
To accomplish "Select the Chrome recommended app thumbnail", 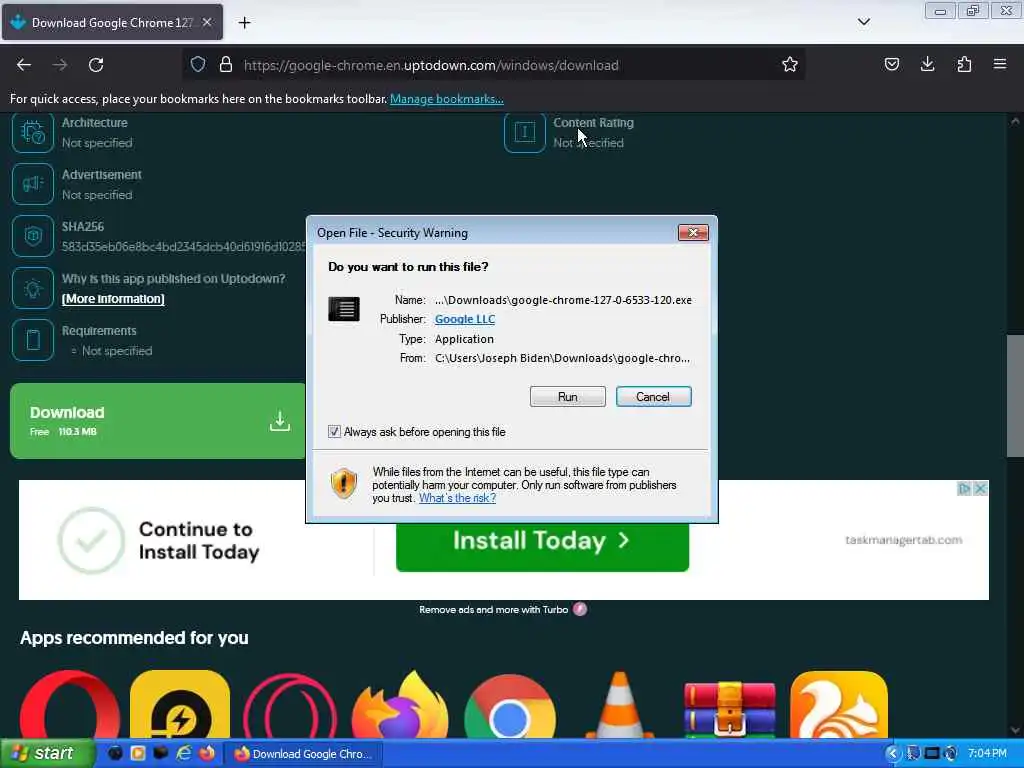I will coord(510,707).
